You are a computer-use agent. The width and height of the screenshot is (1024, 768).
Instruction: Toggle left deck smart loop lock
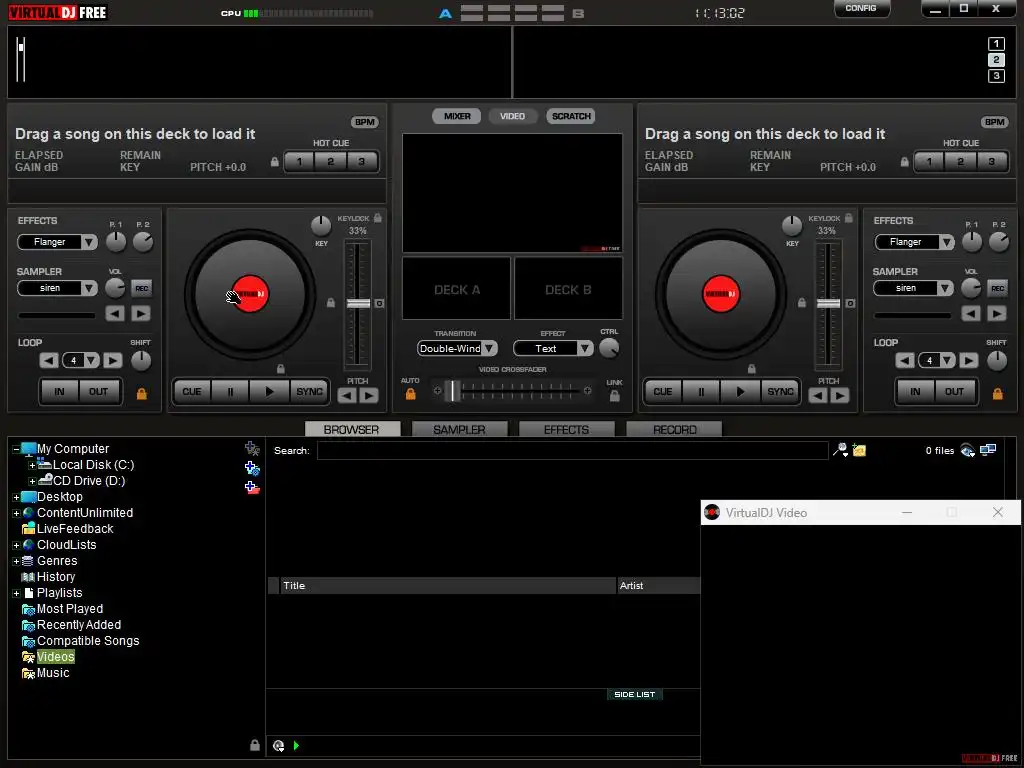[x=141, y=394]
